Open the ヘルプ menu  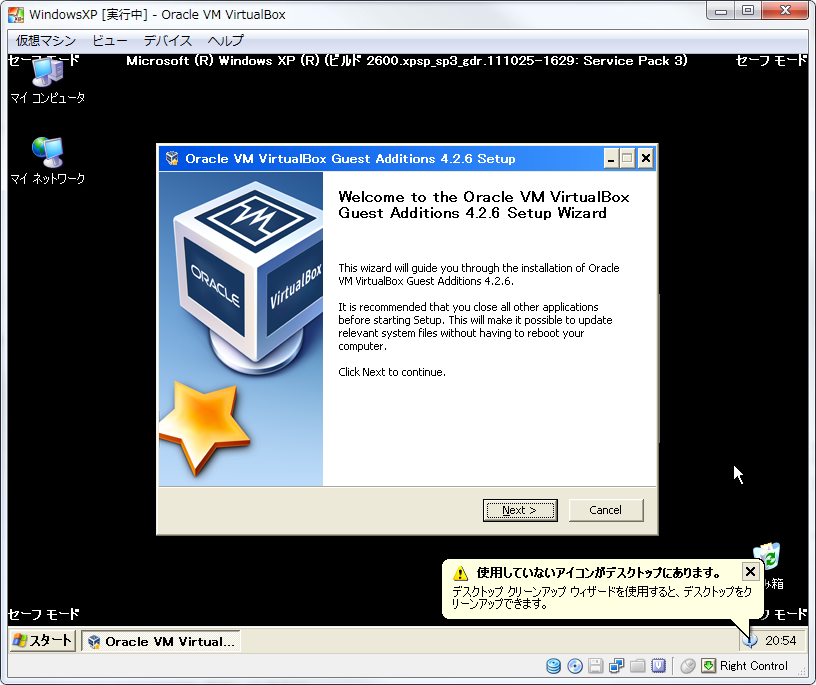pyautogui.click(x=225, y=41)
